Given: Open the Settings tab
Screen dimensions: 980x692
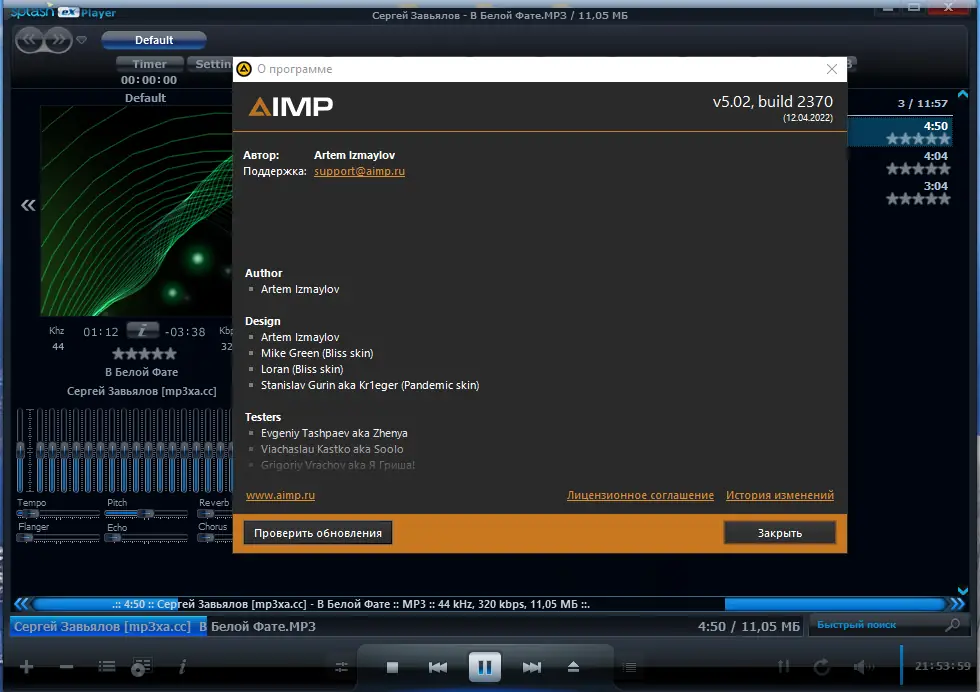Looking at the screenshot, I should pyautogui.click(x=212, y=64).
